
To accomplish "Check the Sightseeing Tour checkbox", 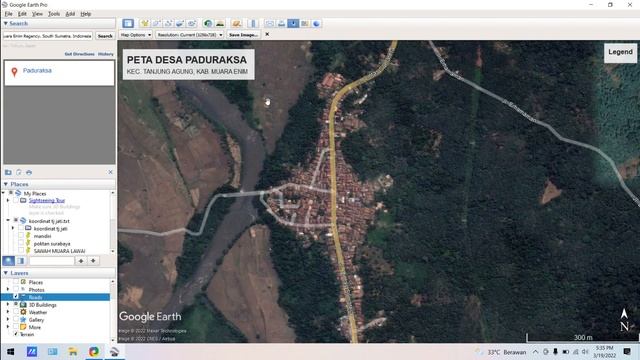I will point(16,200).
